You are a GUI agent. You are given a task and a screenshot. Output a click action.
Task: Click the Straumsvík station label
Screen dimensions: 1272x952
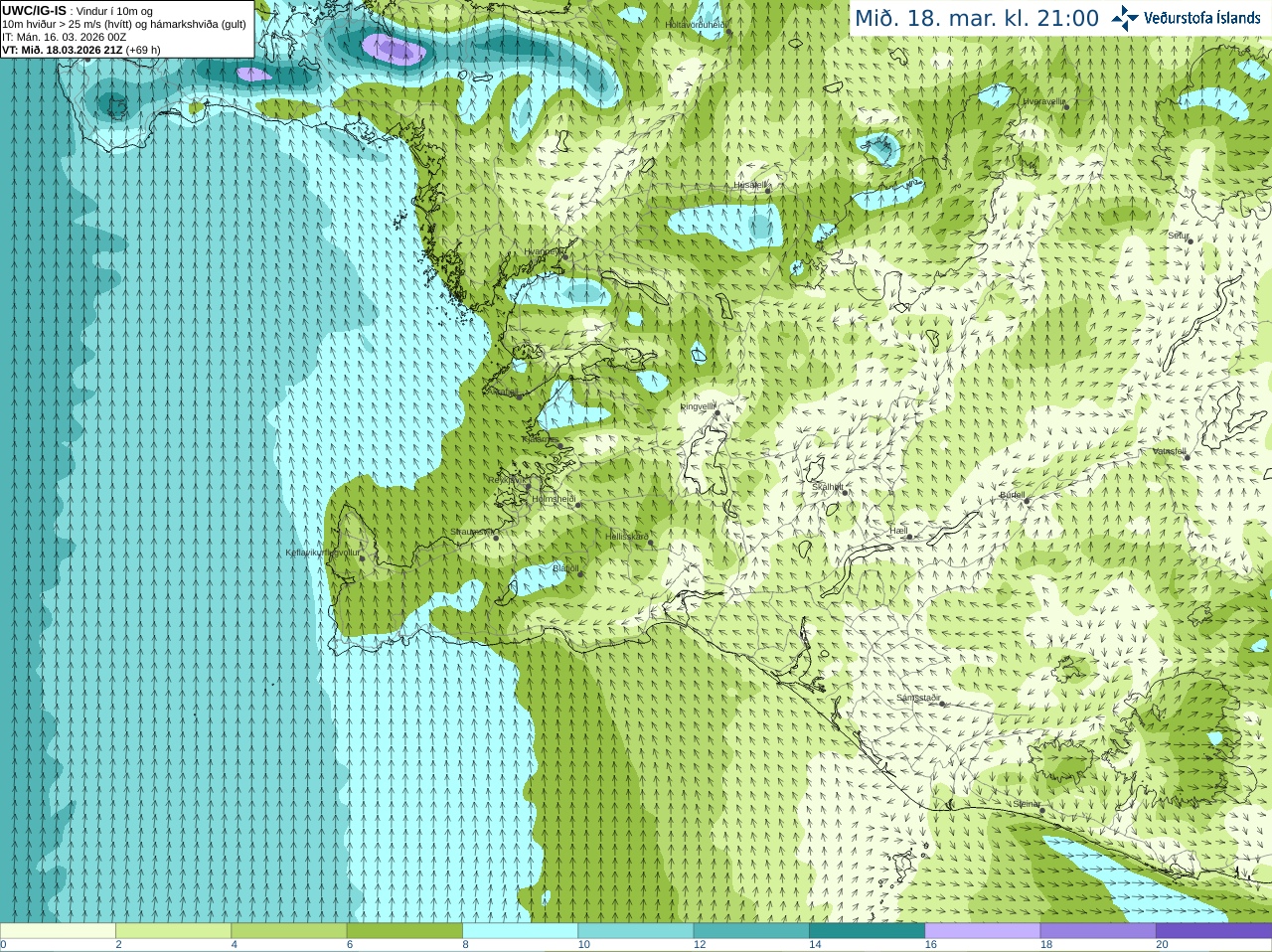[472, 532]
